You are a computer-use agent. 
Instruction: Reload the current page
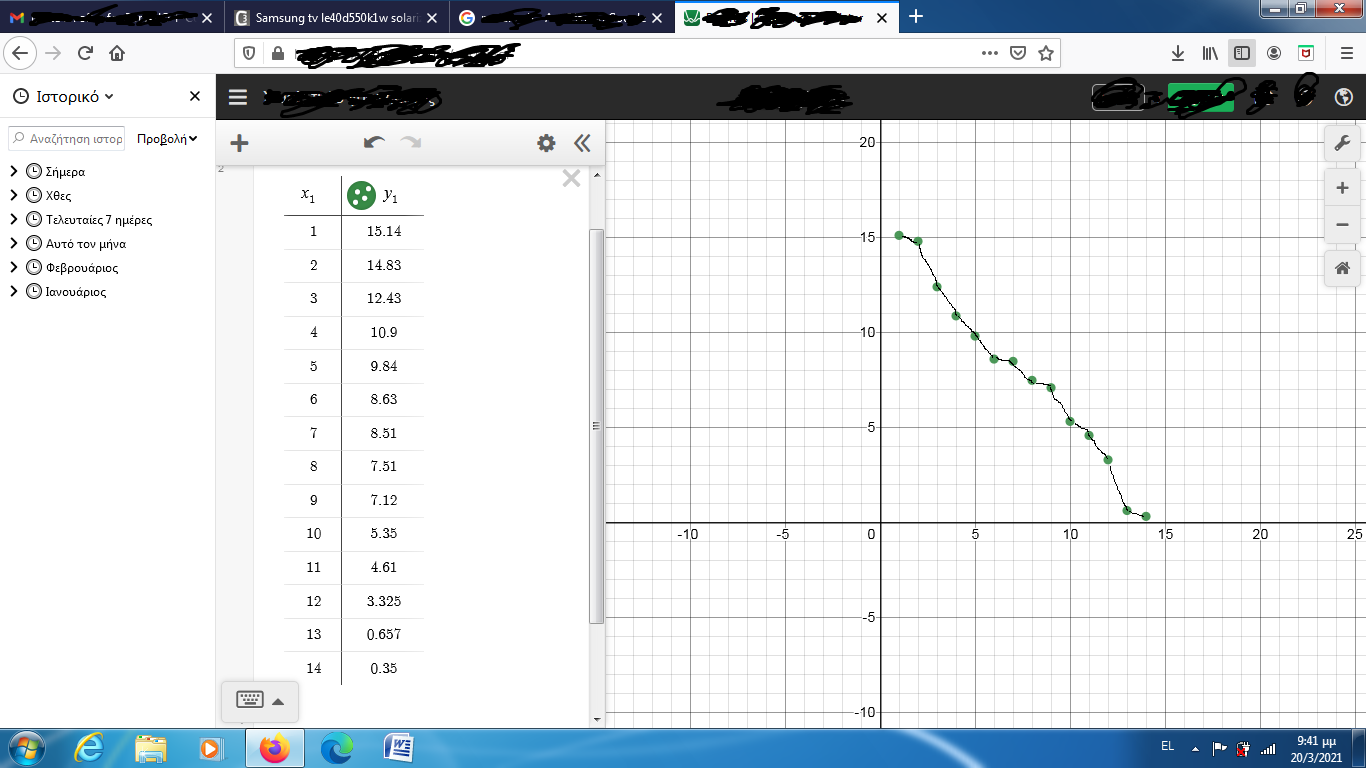coord(85,53)
